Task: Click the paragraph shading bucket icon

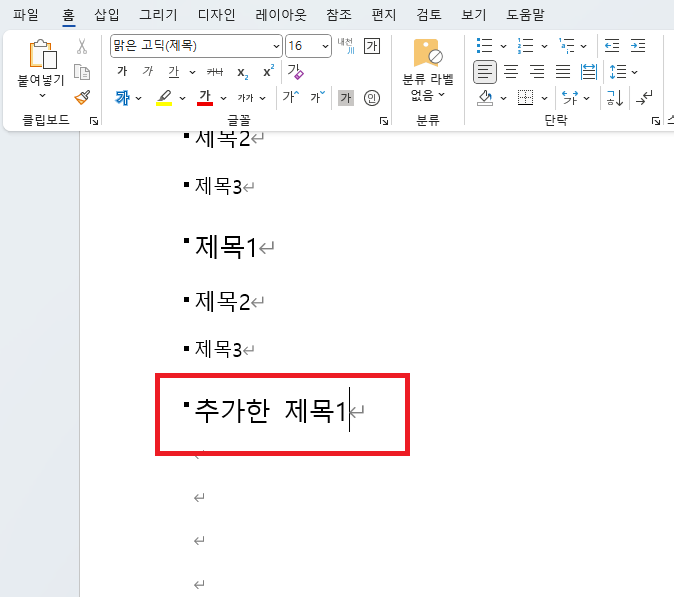Action: coord(485,98)
